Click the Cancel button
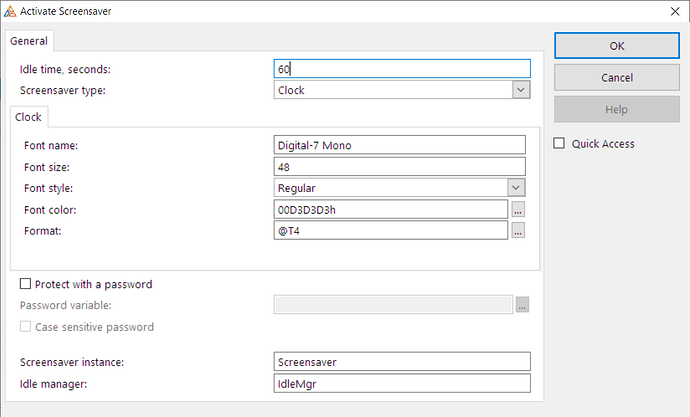690x417 pixels. [x=616, y=77]
